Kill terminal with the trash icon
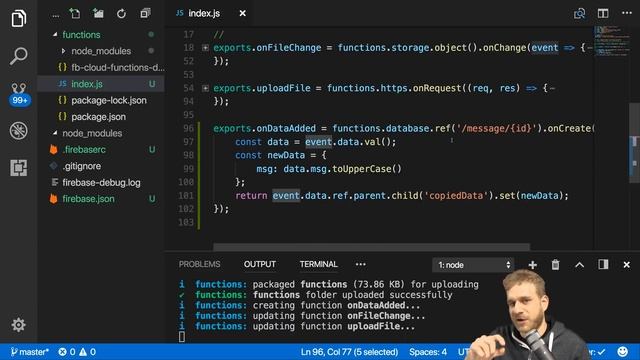The image size is (640, 360). click(x=556, y=265)
